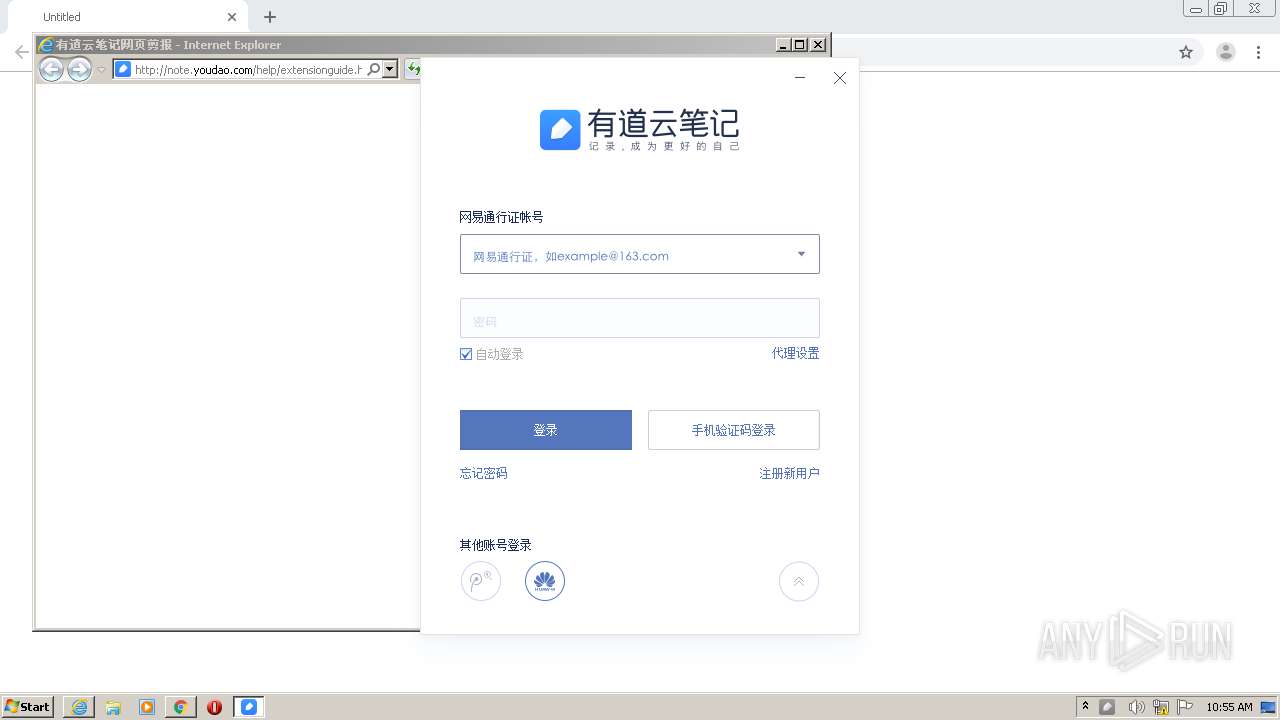The image size is (1280, 720).
Task: Focus the NetEase passport account field
Action: 640,254
